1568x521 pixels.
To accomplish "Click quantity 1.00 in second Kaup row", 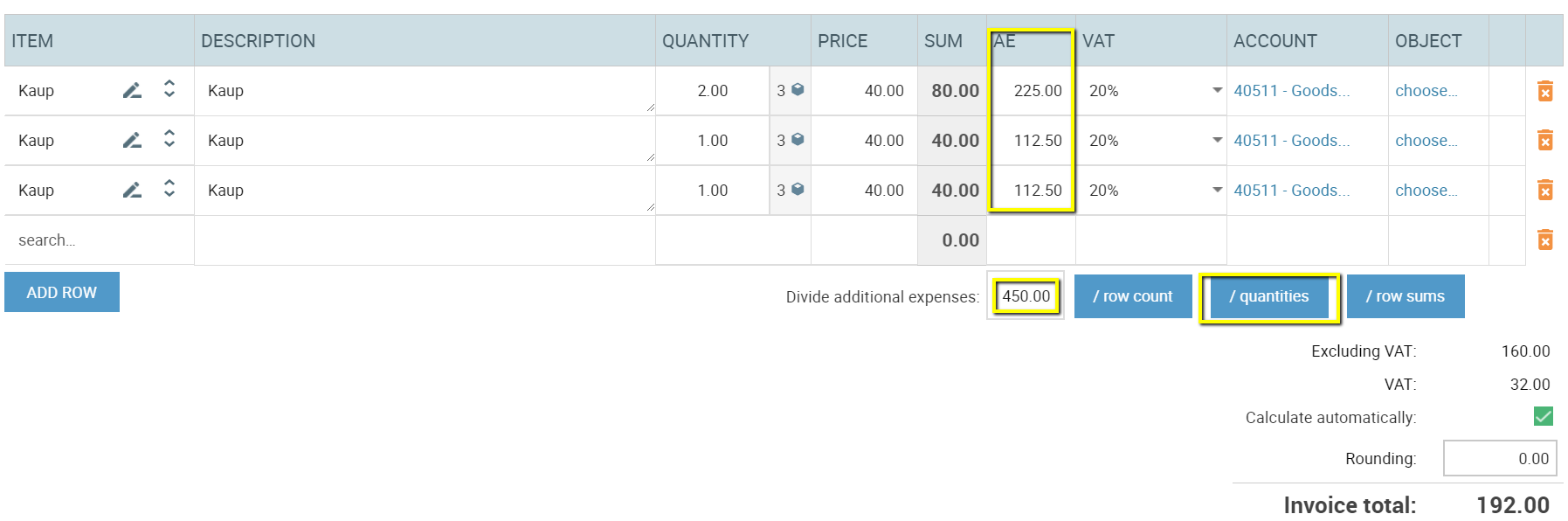I will click(713, 141).
